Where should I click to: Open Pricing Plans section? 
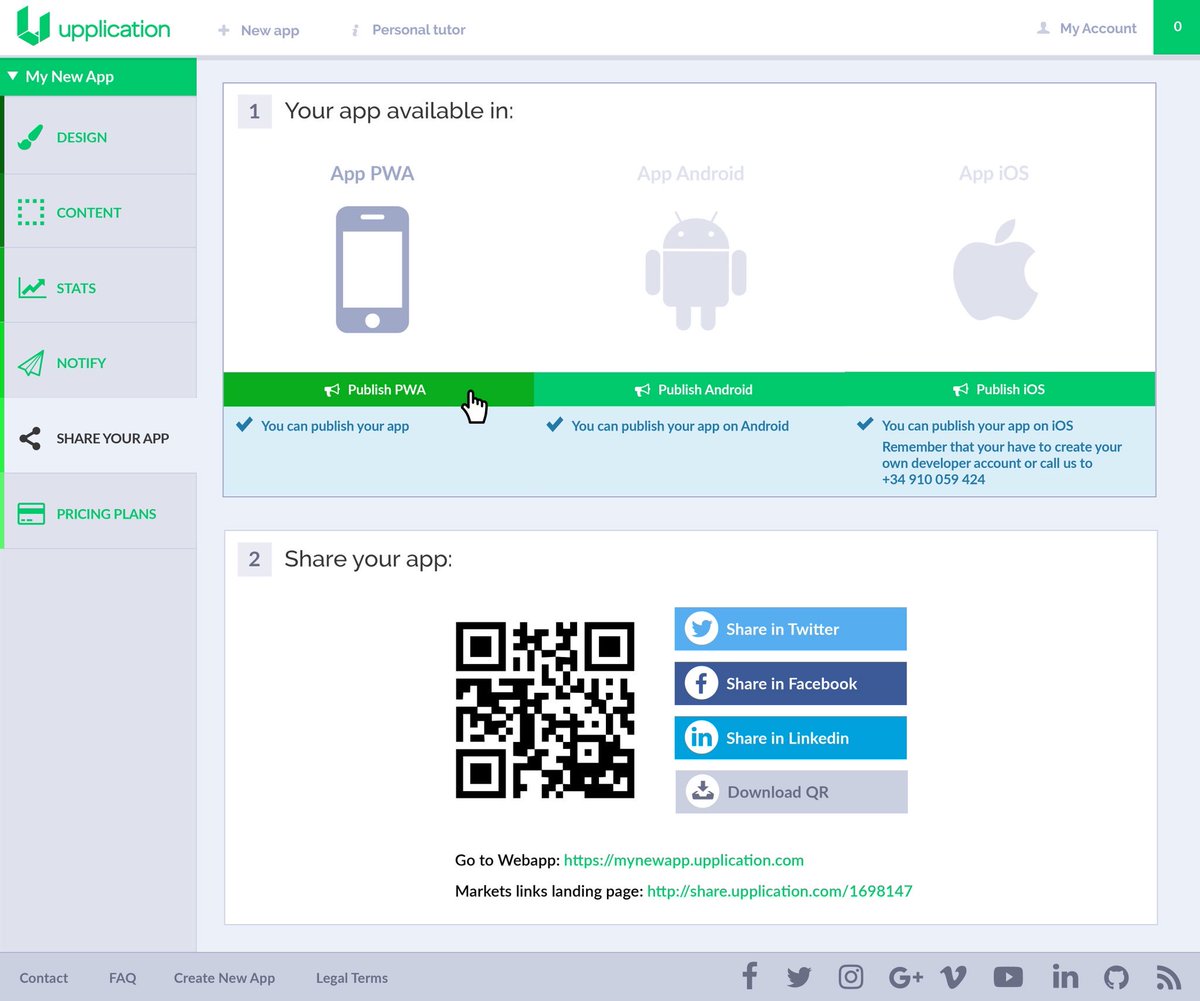pos(100,513)
